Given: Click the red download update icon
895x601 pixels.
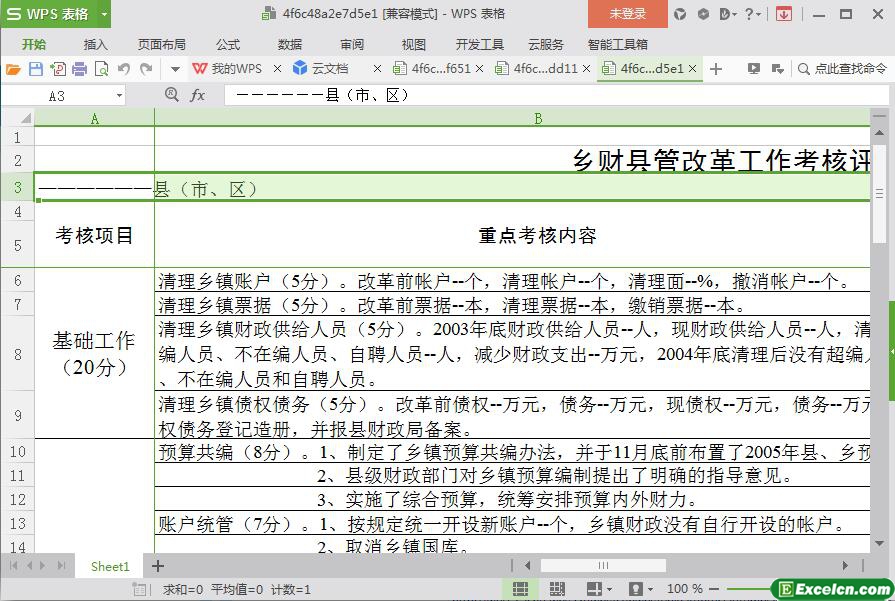Looking at the screenshot, I should (784, 14).
